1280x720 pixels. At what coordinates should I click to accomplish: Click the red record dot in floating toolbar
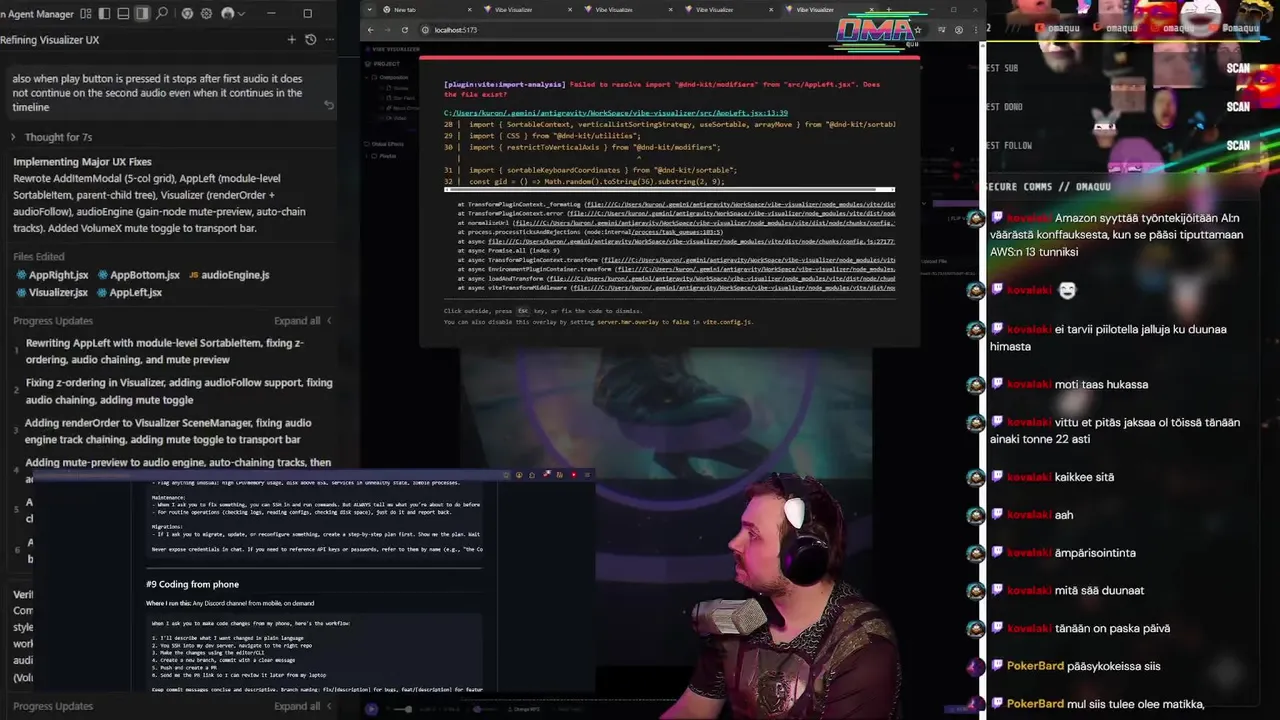(x=574, y=475)
